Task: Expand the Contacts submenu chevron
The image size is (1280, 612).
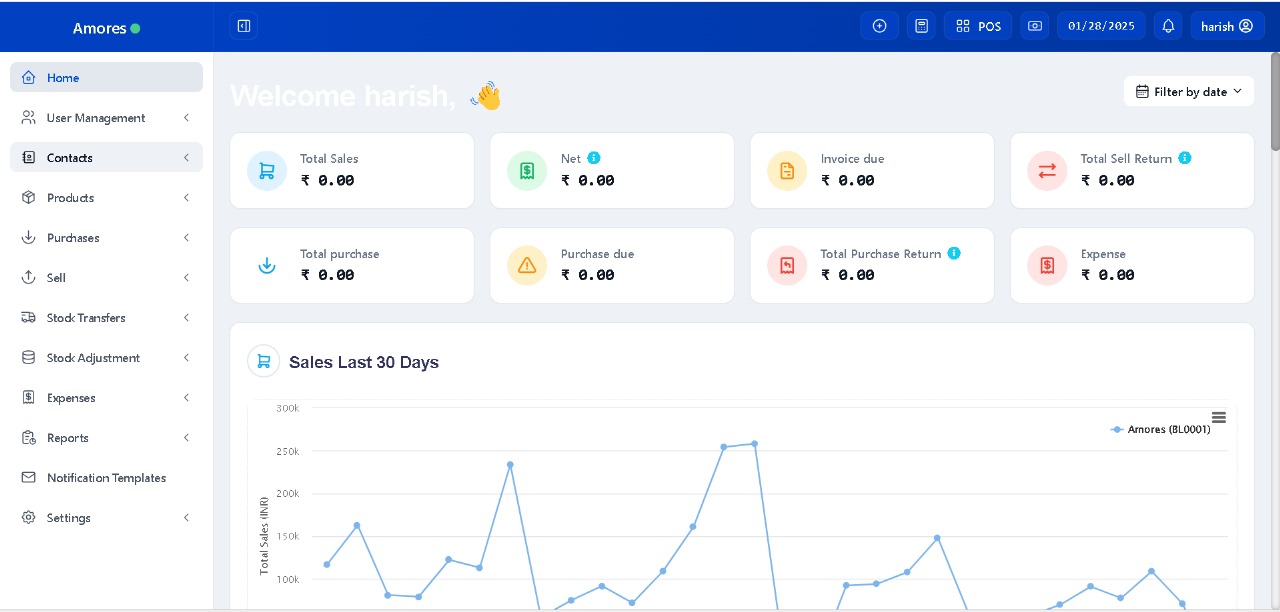Action: pyautogui.click(x=186, y=157)
